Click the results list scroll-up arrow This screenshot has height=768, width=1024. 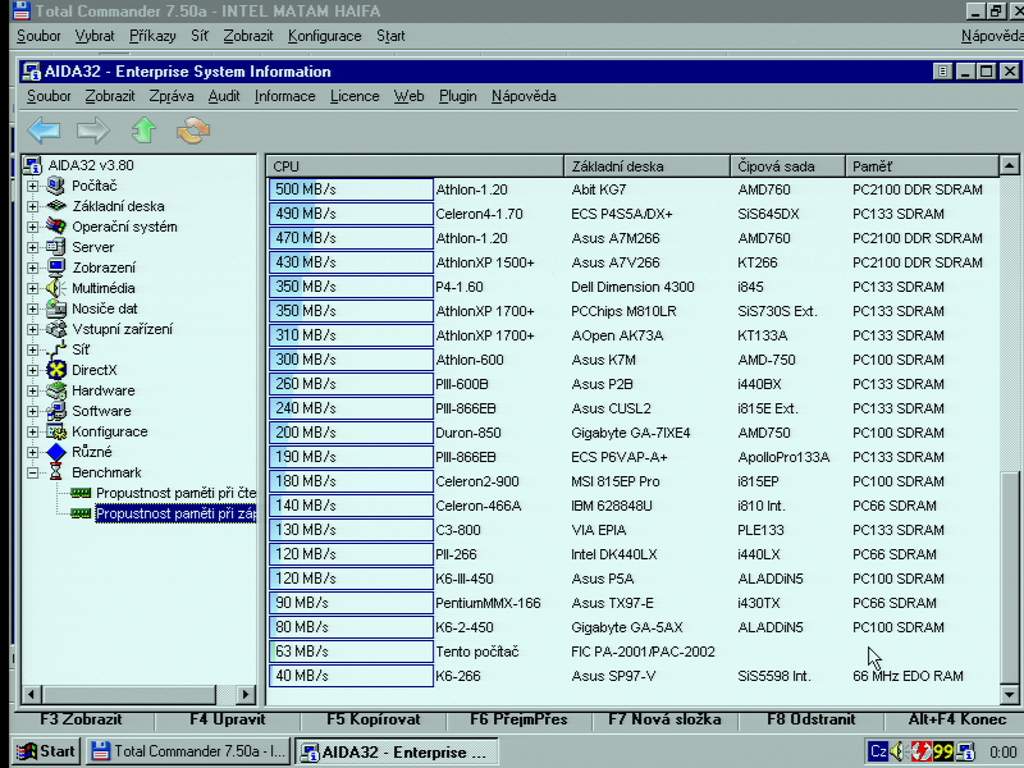pyautogui.click(x=1009, y=165)
